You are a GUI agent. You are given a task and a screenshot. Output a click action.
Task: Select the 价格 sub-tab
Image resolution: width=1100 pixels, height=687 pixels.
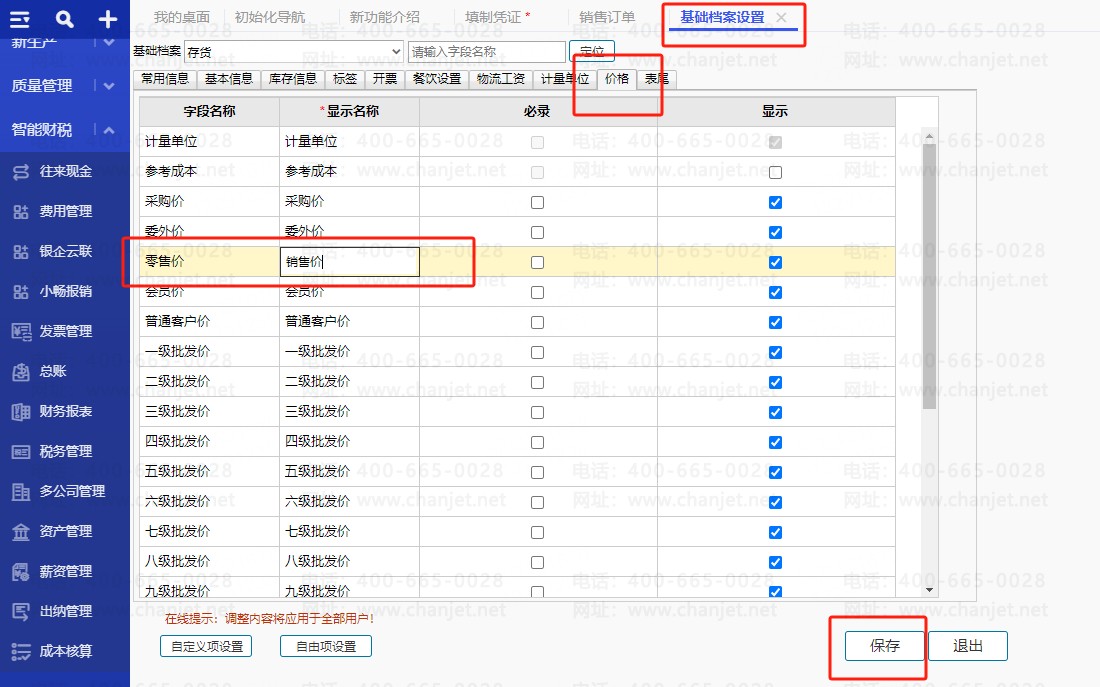pos(617,79)
